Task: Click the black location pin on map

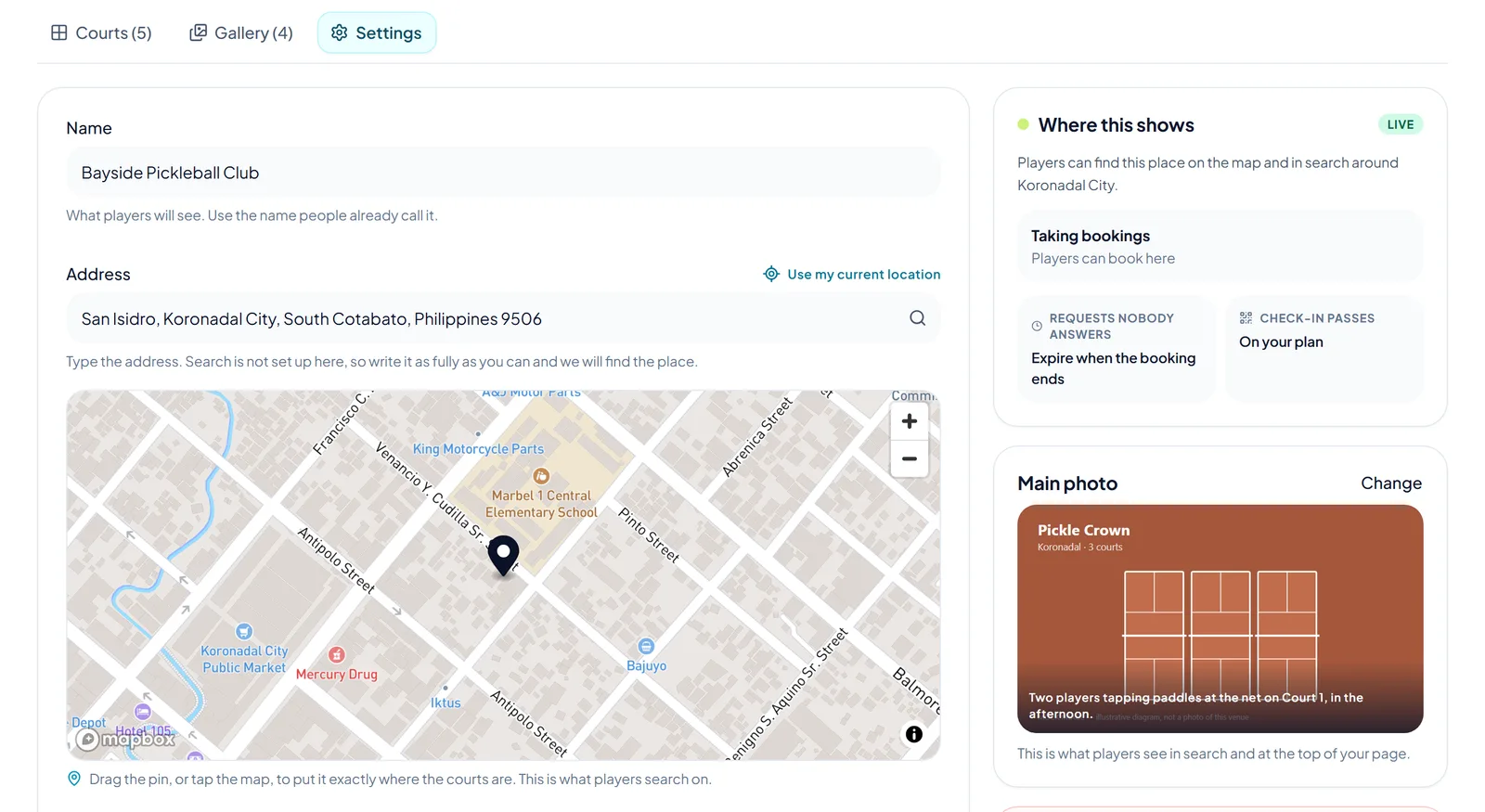Action: [503, 555]
